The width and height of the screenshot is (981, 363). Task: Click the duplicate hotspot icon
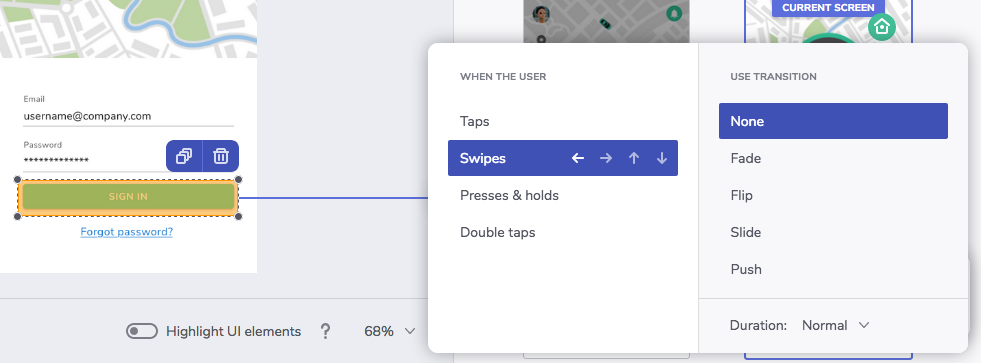click(x=184, y=156)
